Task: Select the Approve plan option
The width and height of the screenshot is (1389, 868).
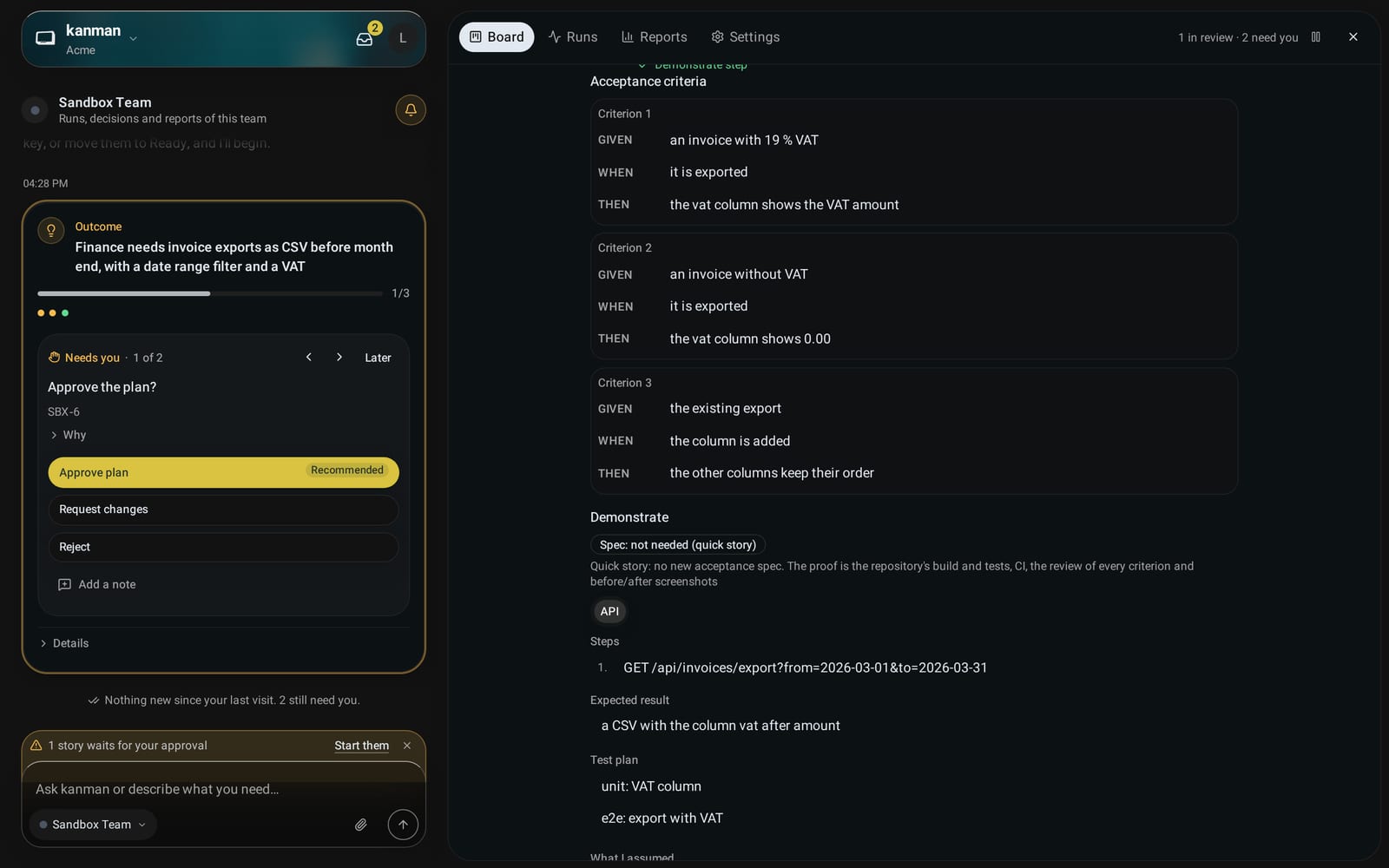Action: pyautogui.click(x=223, y=472)
